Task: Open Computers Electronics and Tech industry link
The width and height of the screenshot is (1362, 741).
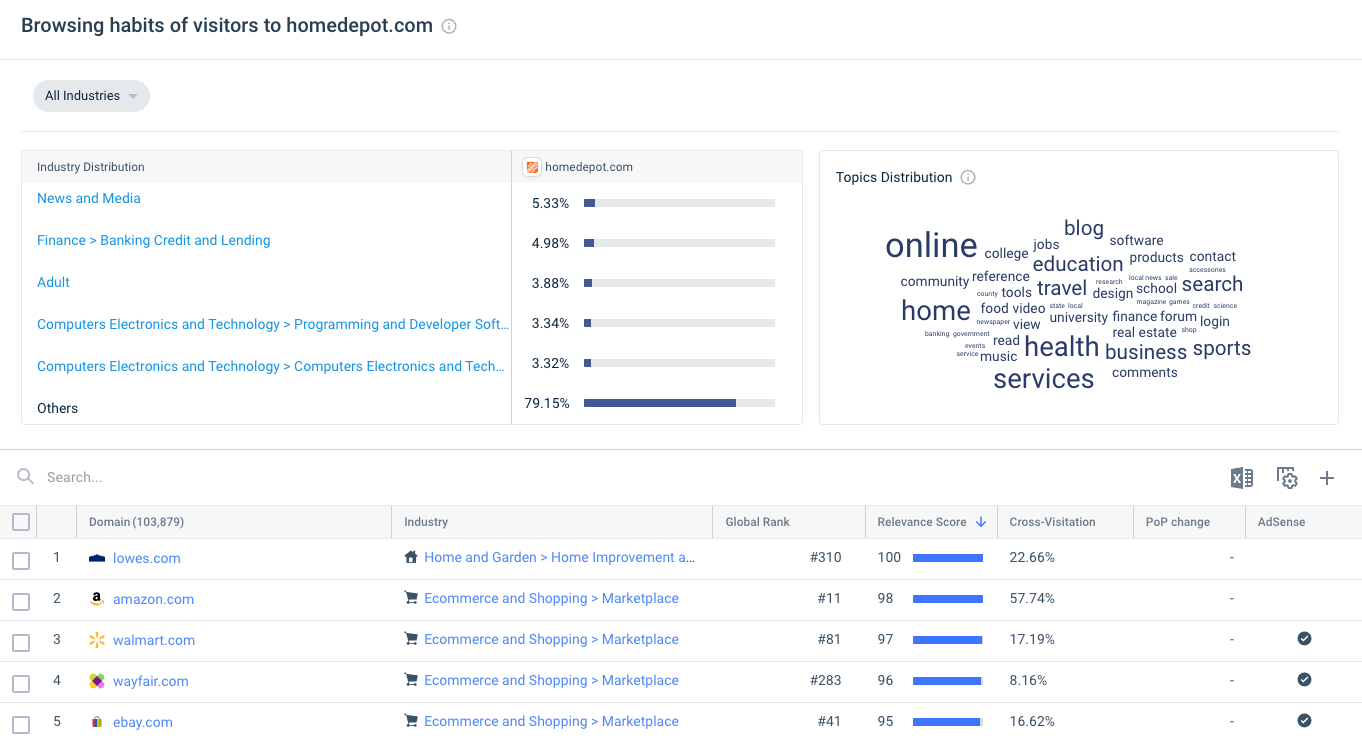Action: tap(271, 366)
